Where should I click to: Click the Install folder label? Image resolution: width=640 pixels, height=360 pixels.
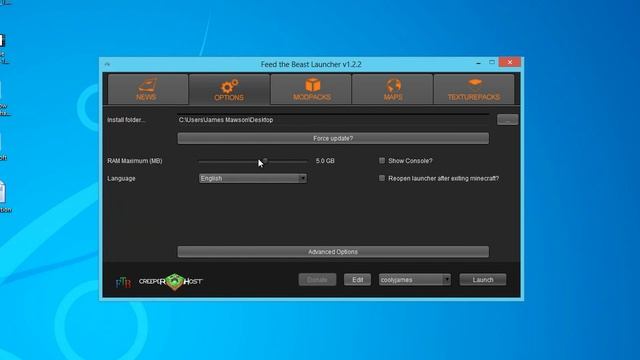click(x=126, y=120)
